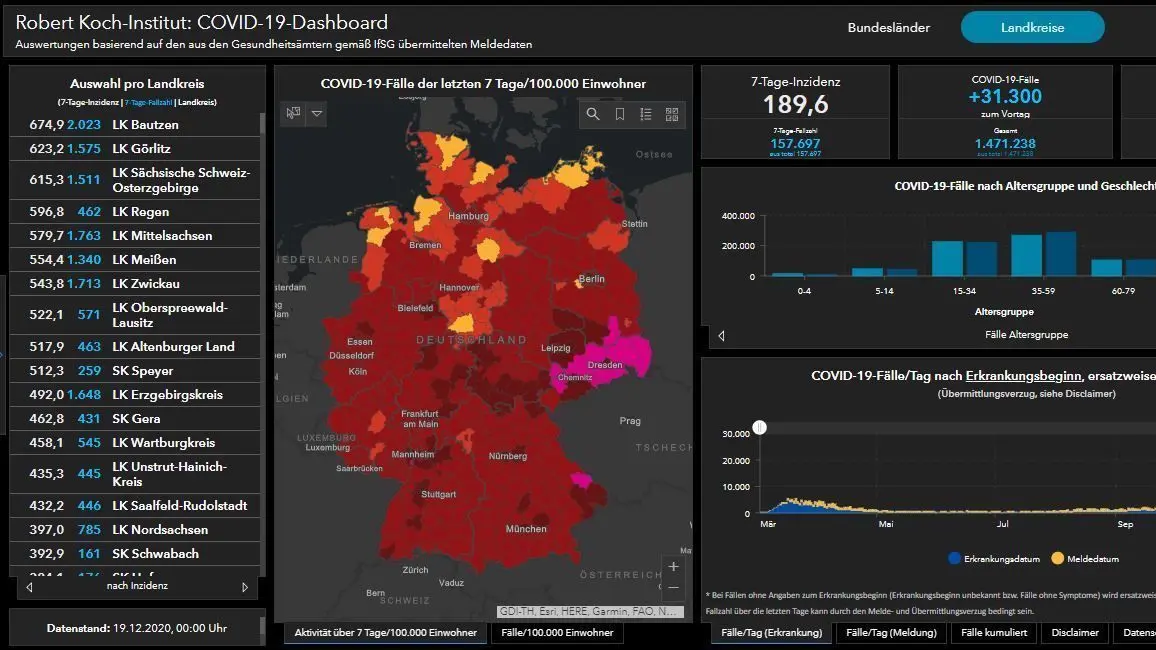
Task: Show previous sorting option before nach Inzidenz
Action: [29, 587]
